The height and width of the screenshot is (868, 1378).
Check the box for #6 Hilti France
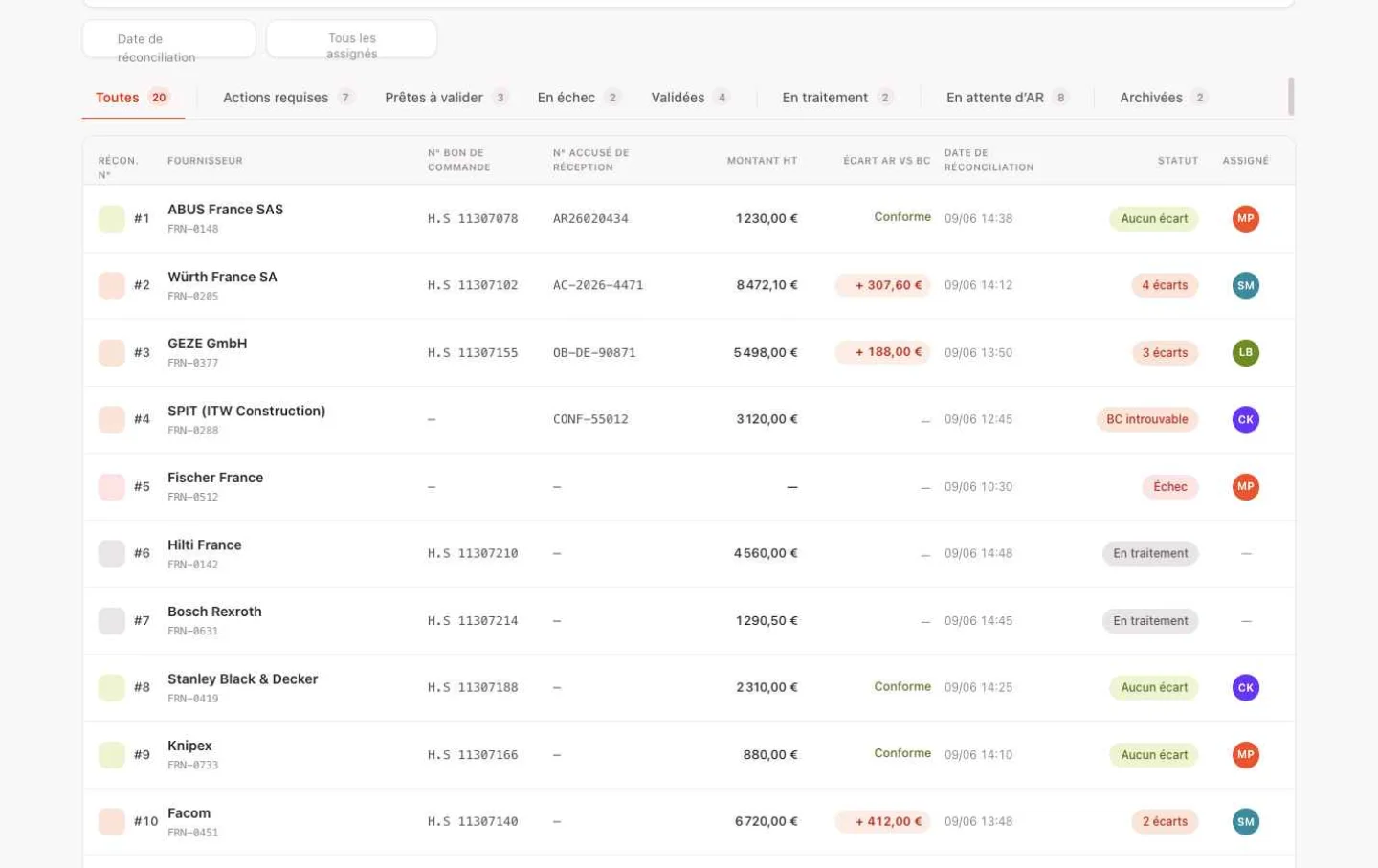point(112,553)
